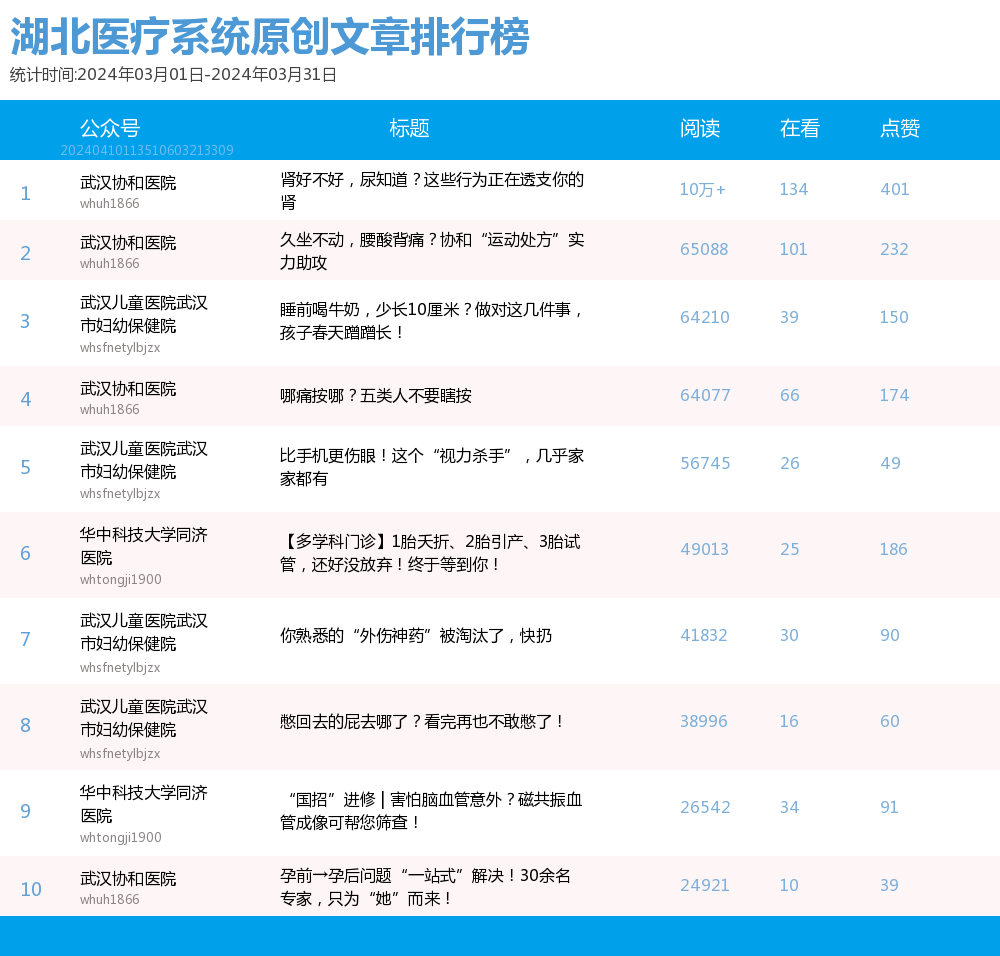This screenshot has height=956, width=1000.
Task: Click the 点赞 column header
Action: (x=899, y=128)
